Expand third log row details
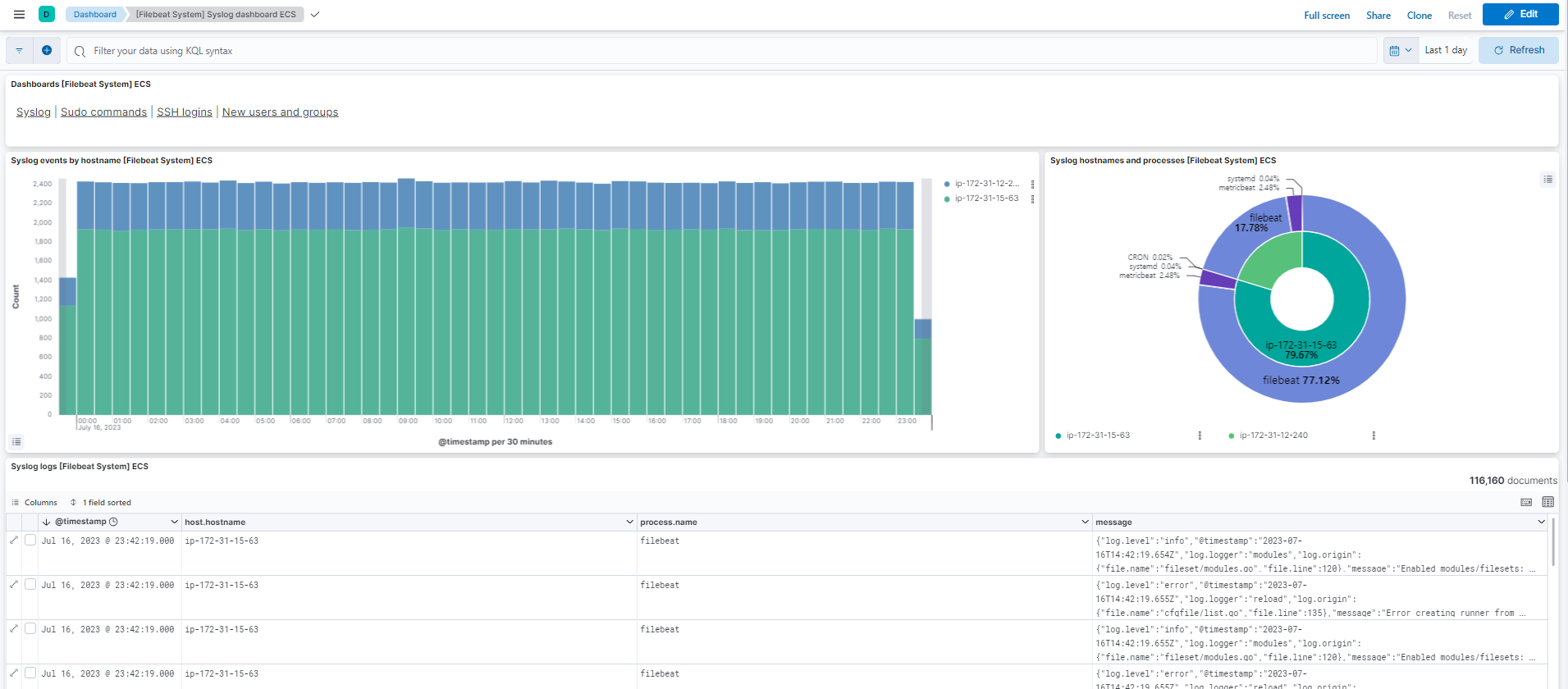 point(14,628)
